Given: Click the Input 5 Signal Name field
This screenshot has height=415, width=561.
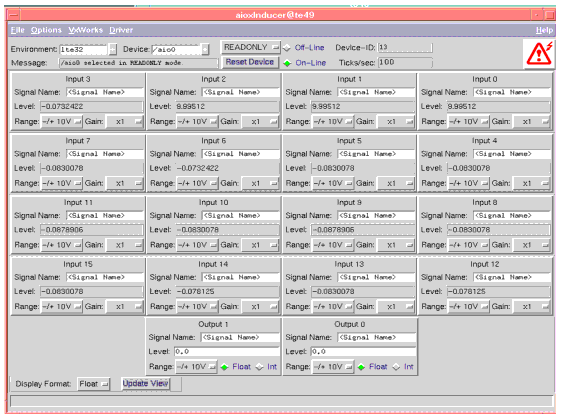Looking at the screenshot, I should [376, 154].
